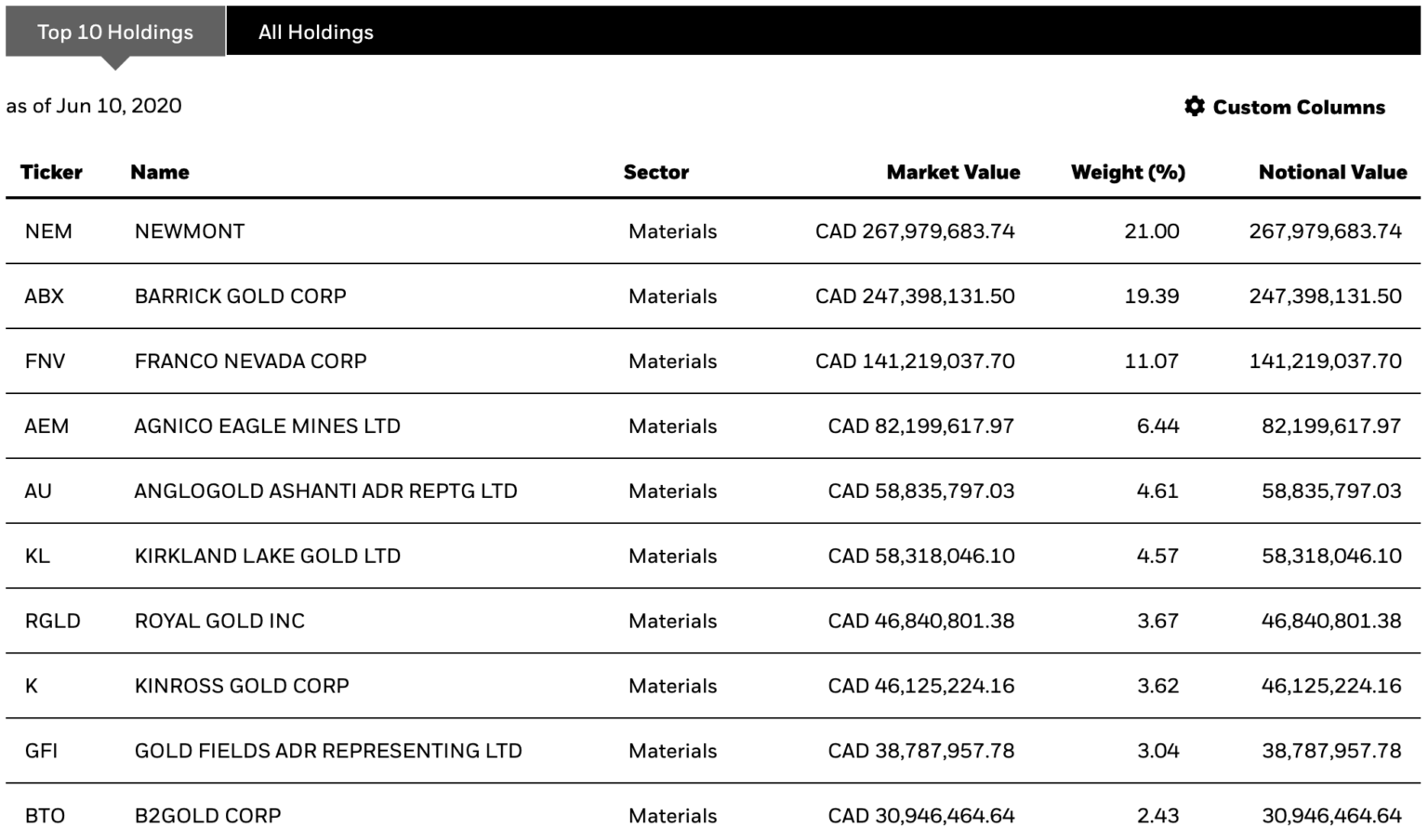1428x840 pixels.
Task: Select the ROYAL GOLD INC holding
Action: (x=219, y=621)
